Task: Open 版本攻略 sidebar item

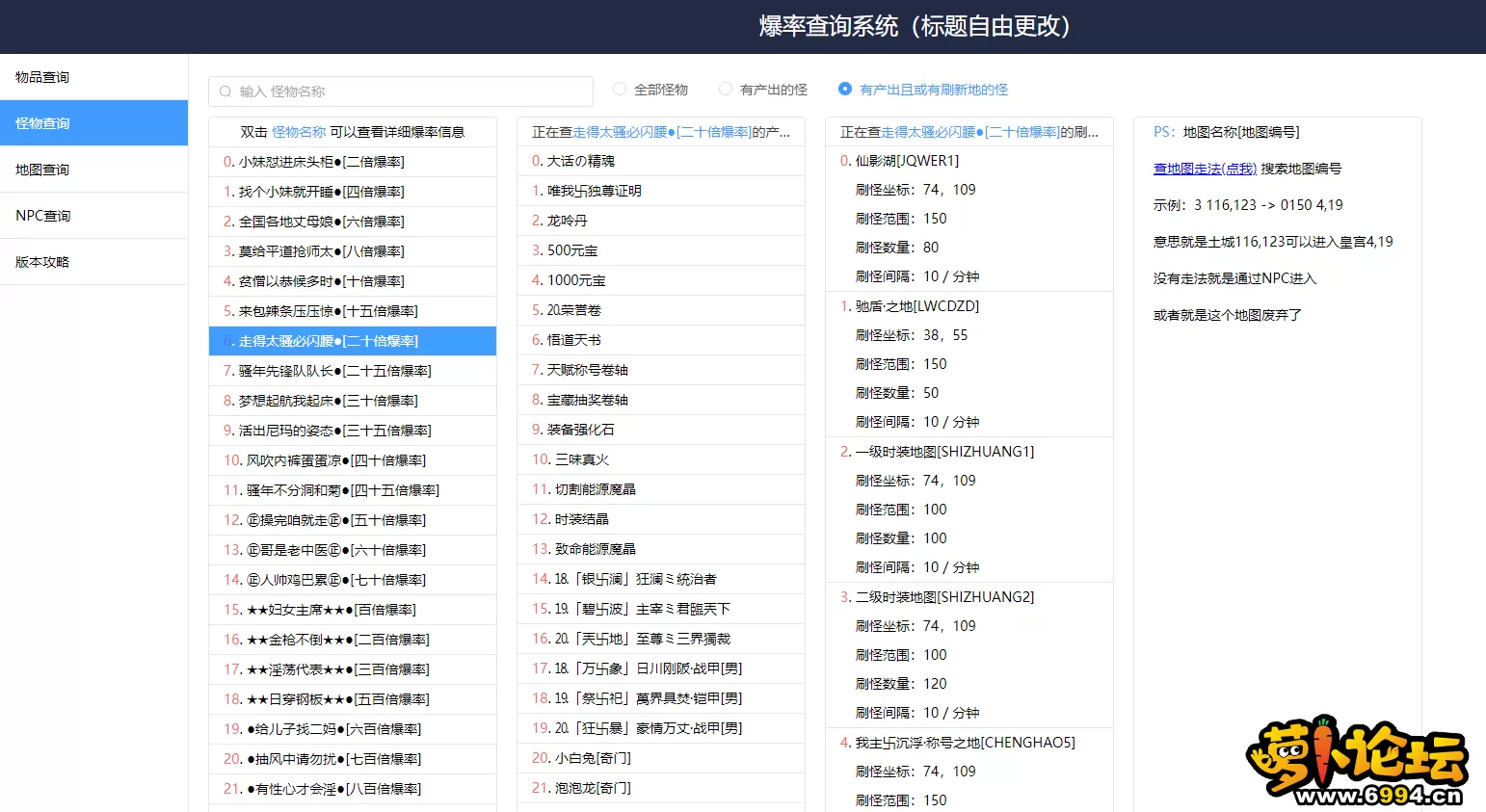Action: pos(93,262)
